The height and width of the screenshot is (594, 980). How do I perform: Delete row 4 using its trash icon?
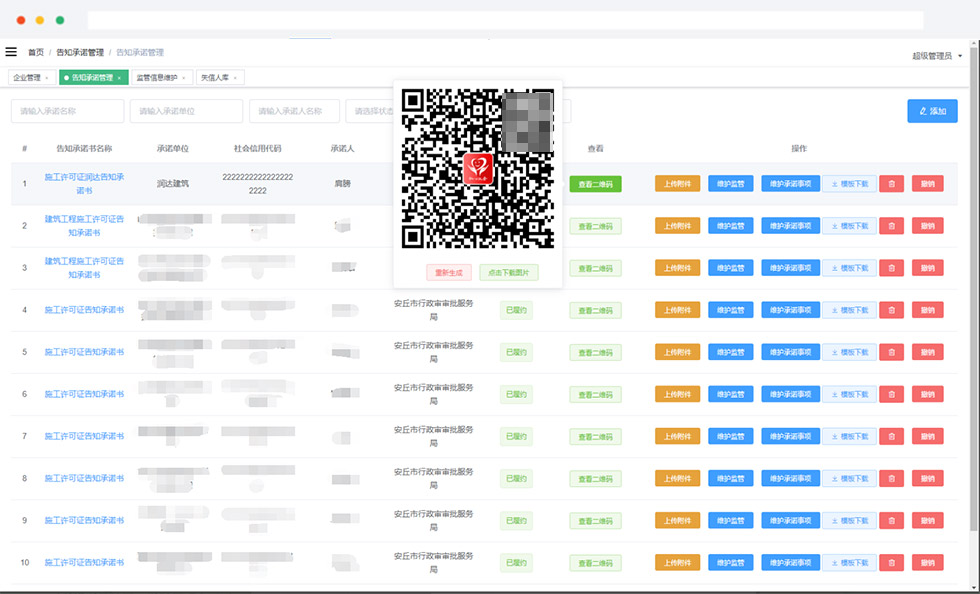click(891, 310)
